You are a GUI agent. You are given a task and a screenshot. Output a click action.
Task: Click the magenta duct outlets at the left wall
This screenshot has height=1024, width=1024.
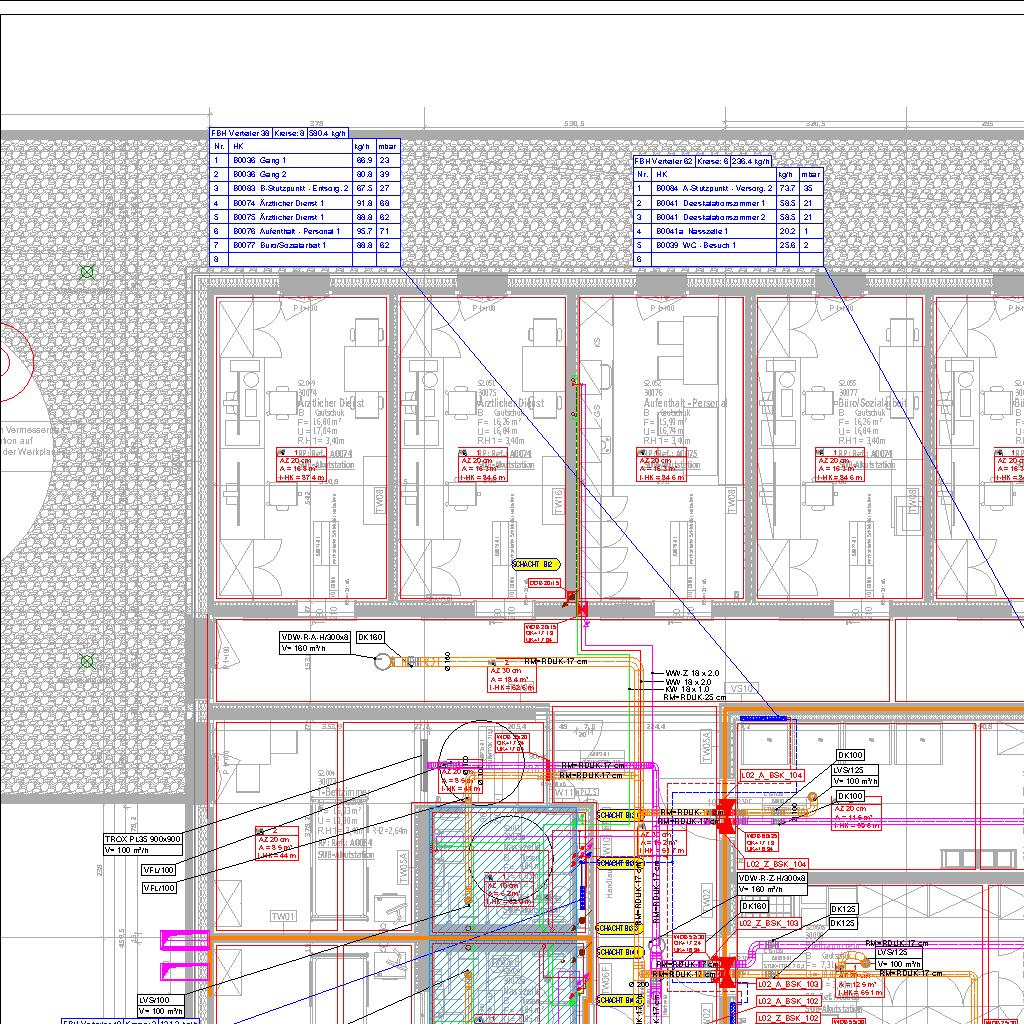(184, 955)
